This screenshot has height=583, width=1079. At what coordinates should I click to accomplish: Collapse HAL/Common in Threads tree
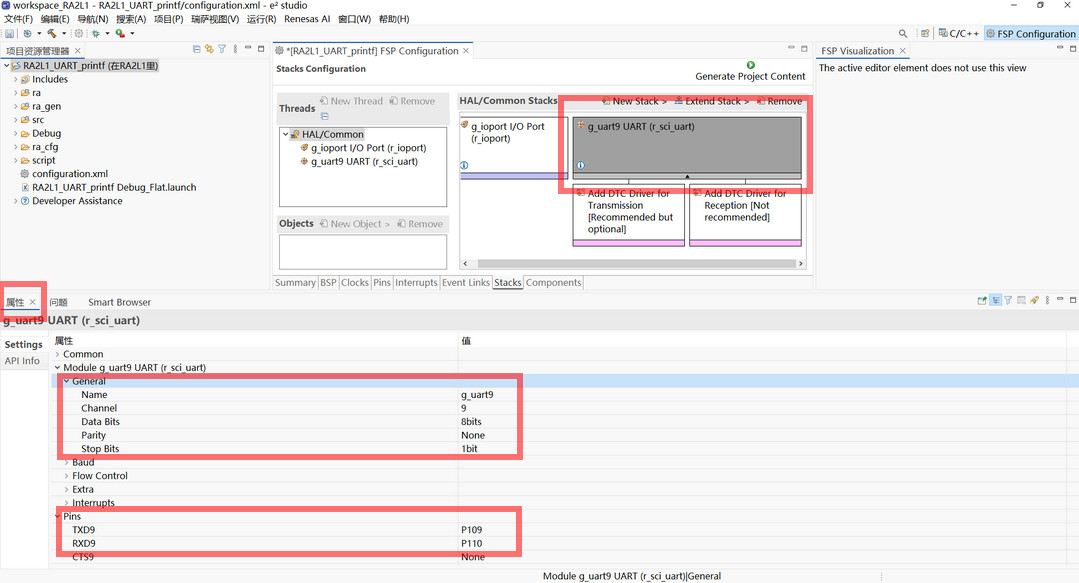(x=286, y=134)
